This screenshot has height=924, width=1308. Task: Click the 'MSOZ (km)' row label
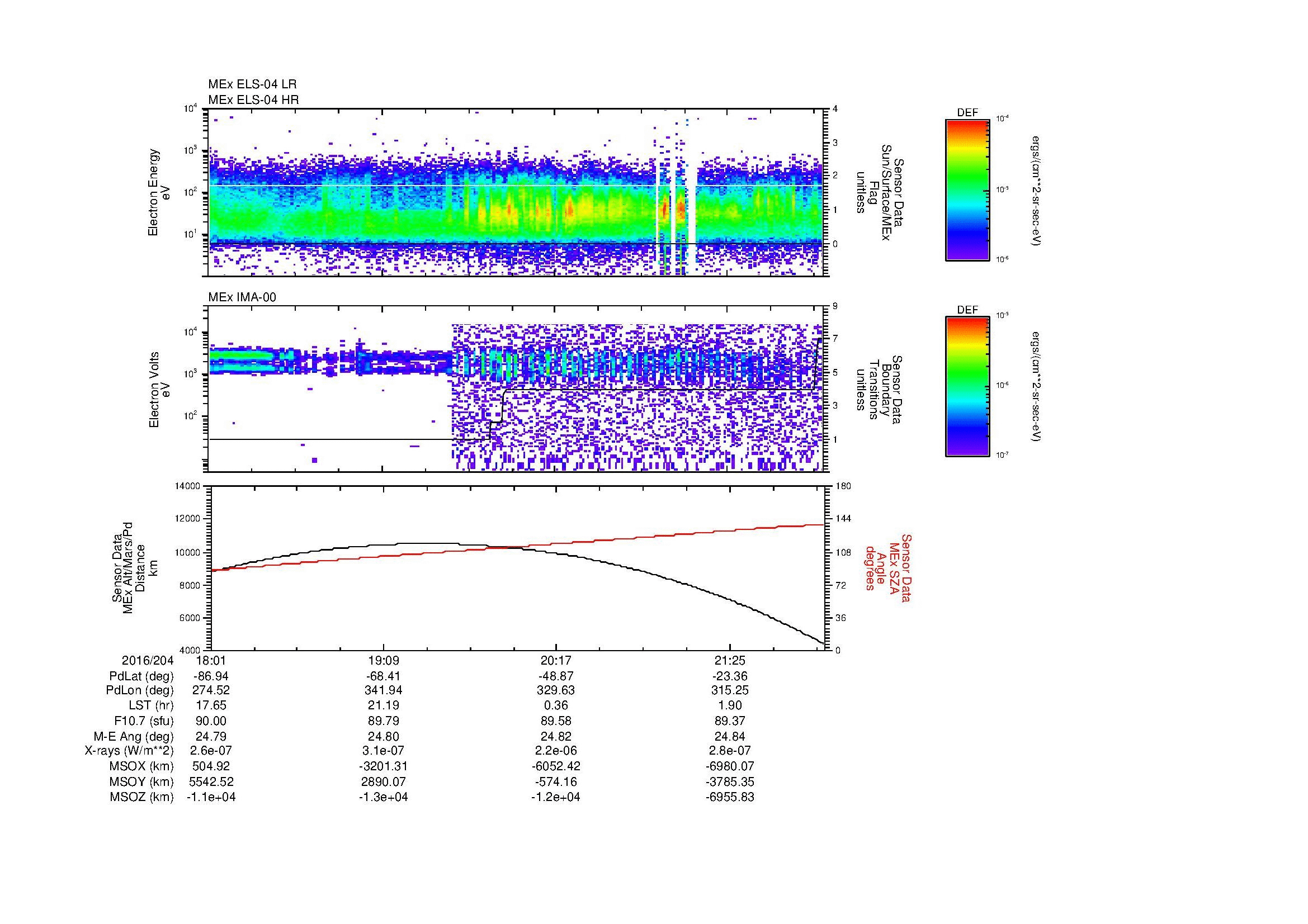click(x=142, y=797)
